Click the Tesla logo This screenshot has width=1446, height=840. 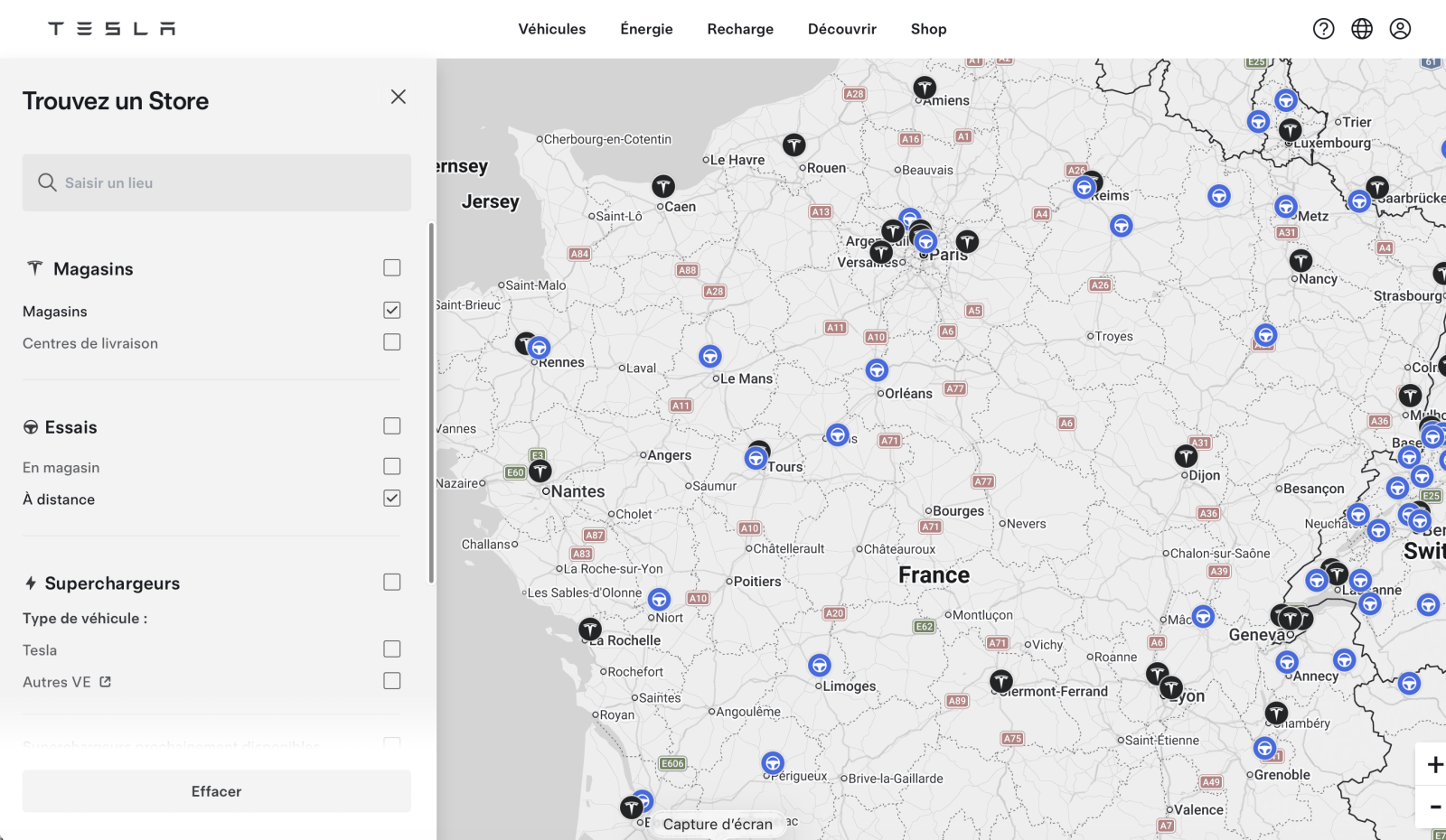click(x=112, y=29)
